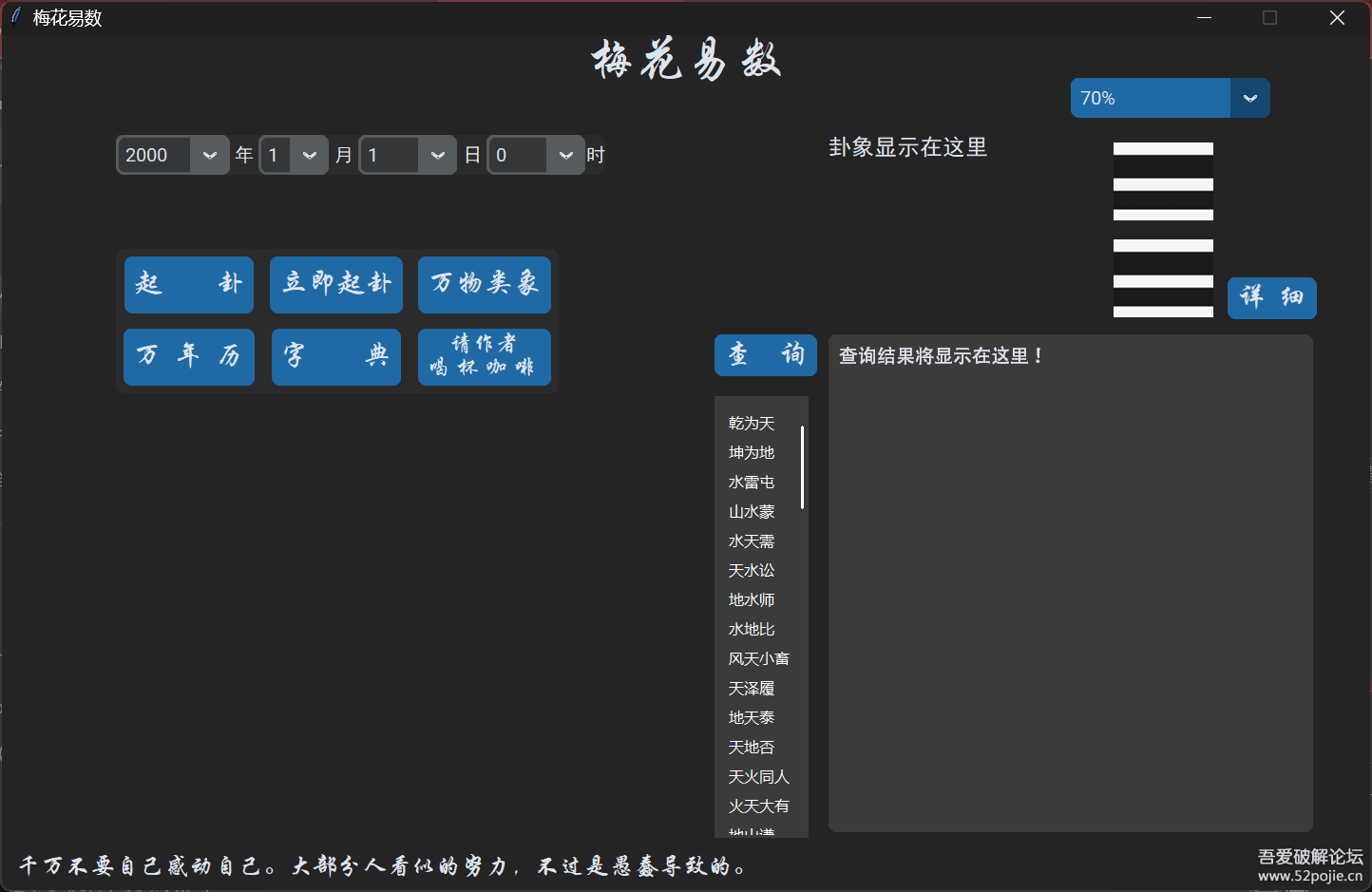The height and width of the screenshot is (892, 1372).
Task: Click the 起卦 button
Action: (x=189, y=284)
